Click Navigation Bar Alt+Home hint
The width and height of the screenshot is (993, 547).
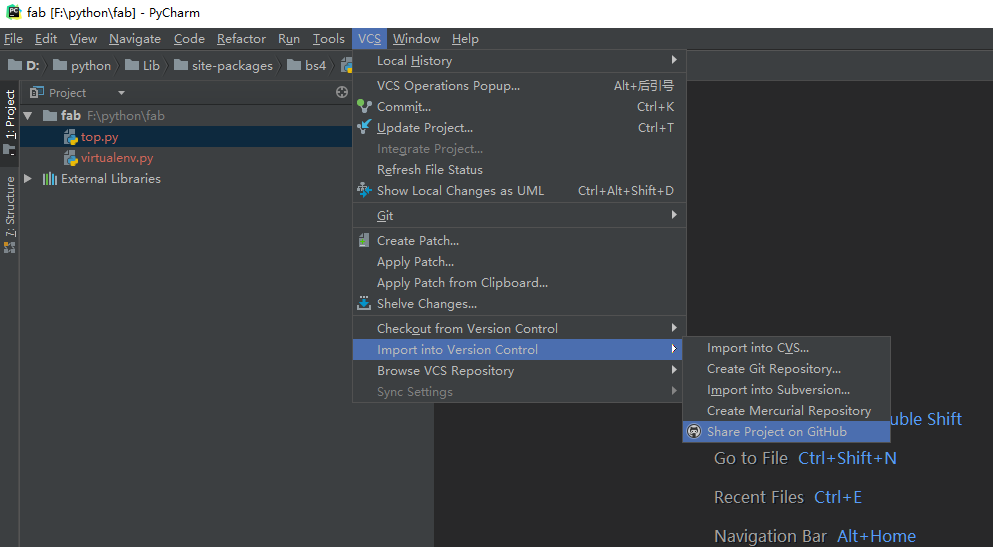(x=815, y=536)
